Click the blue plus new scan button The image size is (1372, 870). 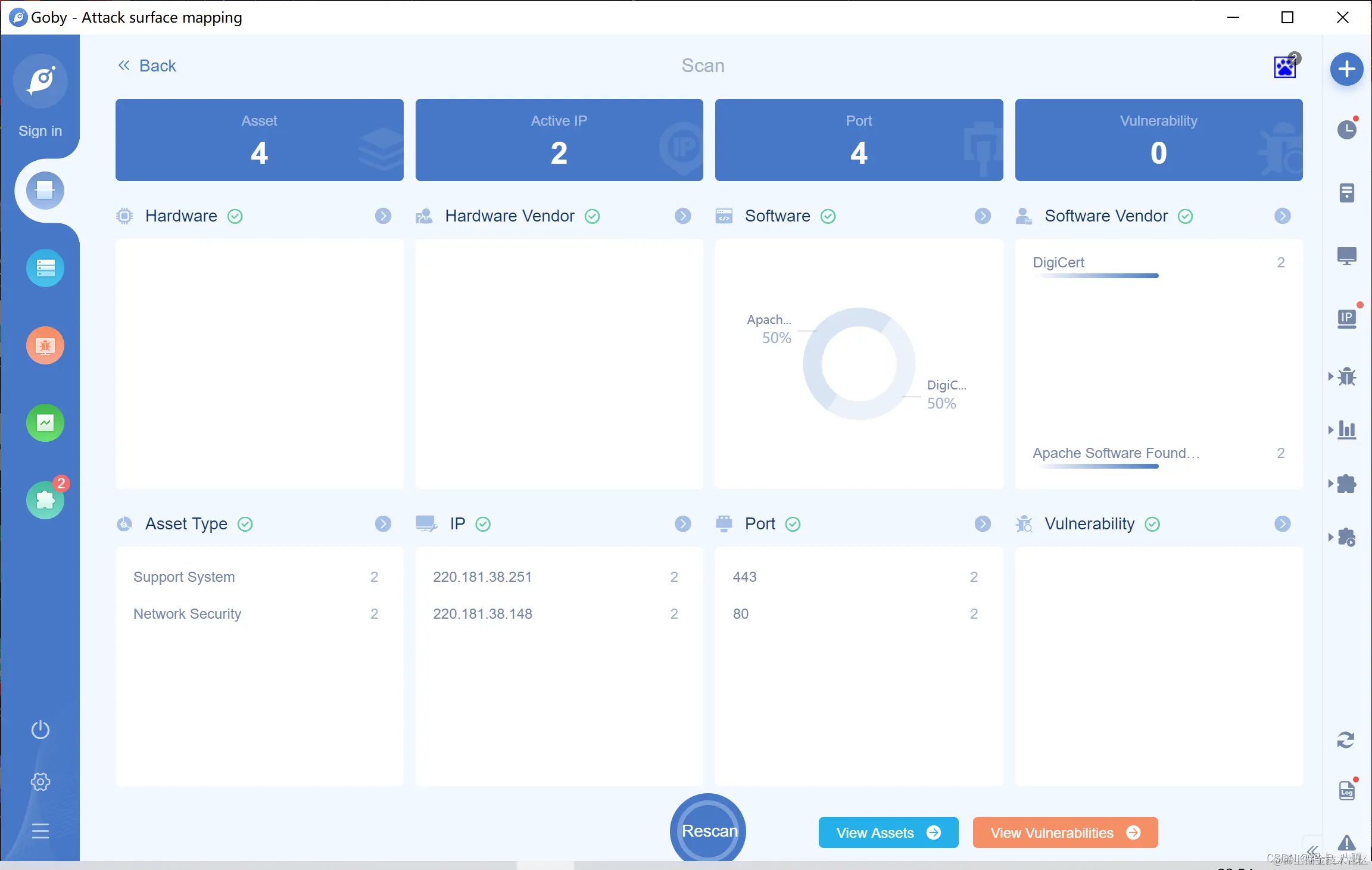click(x=1346, y=69)
